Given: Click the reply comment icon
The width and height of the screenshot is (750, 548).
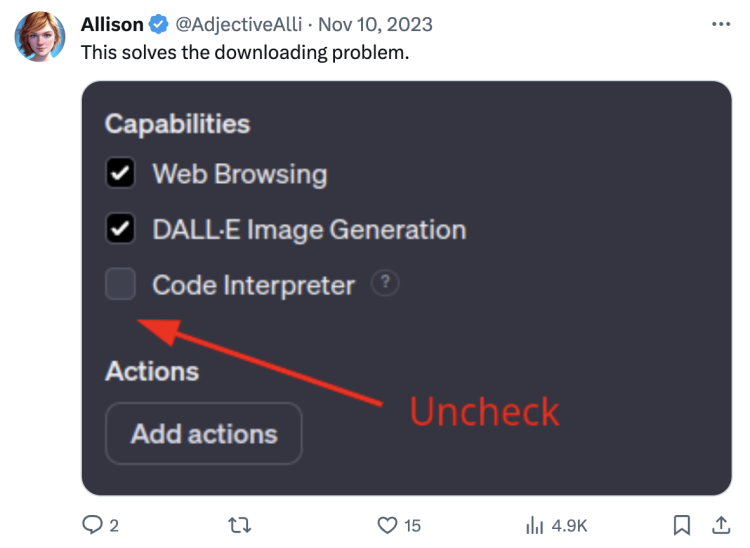Looking at the screenshot, I should click(91, 524).
